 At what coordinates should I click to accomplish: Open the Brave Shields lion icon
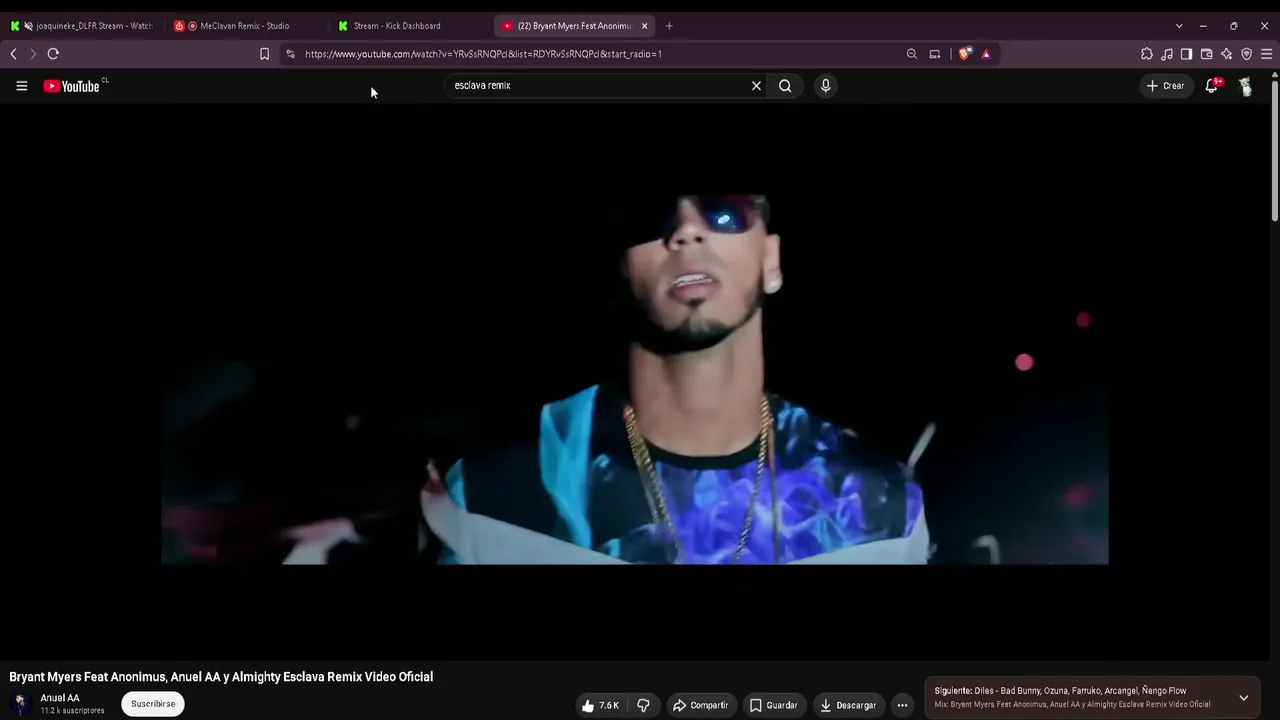click(964, 54)
